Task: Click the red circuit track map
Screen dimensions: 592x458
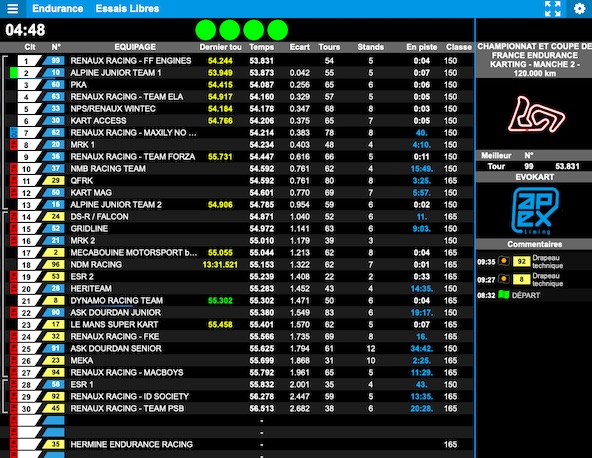Action: pyautogui.click(x=535, y=115)
